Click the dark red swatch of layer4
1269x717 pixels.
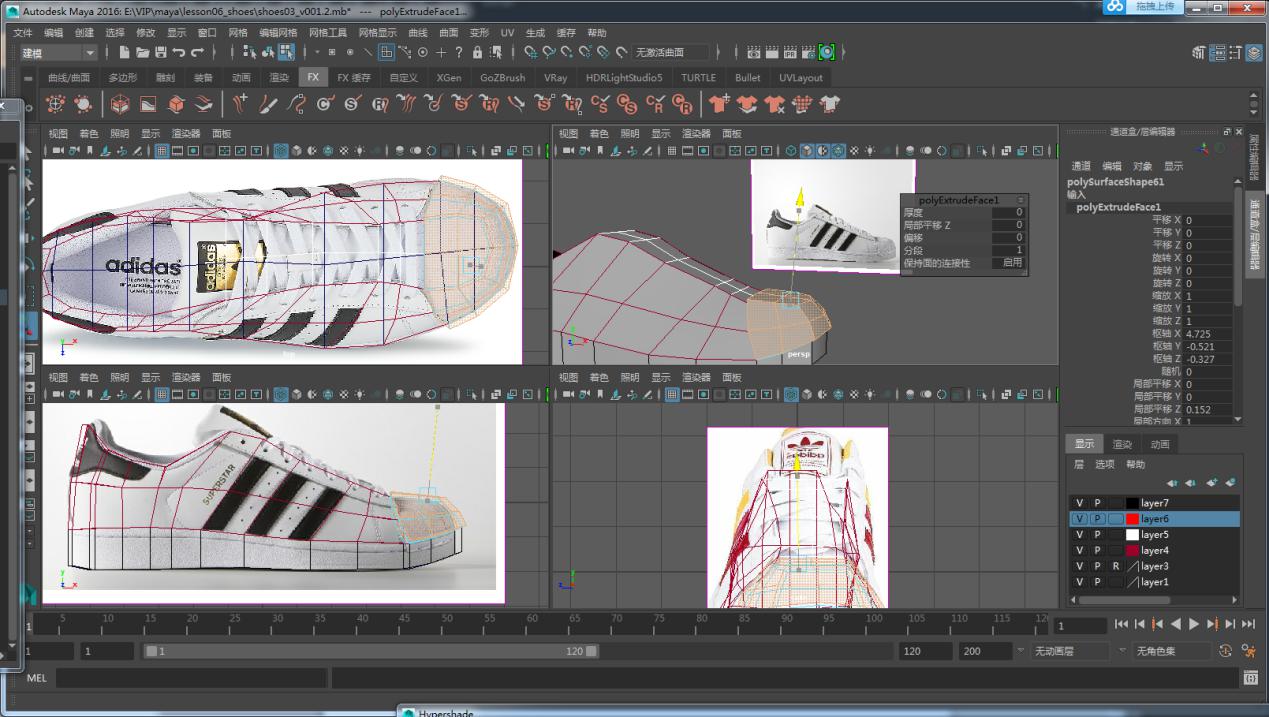pyautogui.click(x=1132, y=550)
